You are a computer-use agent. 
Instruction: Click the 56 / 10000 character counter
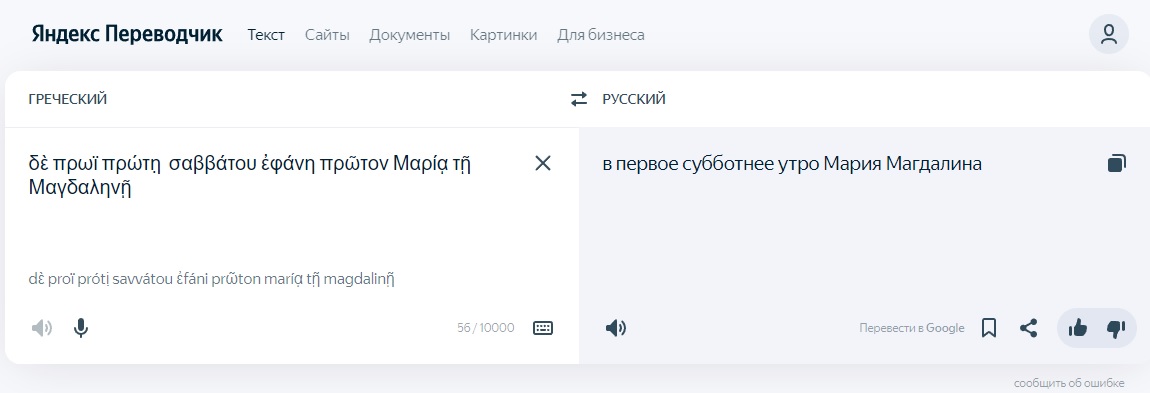coord(486,328)
